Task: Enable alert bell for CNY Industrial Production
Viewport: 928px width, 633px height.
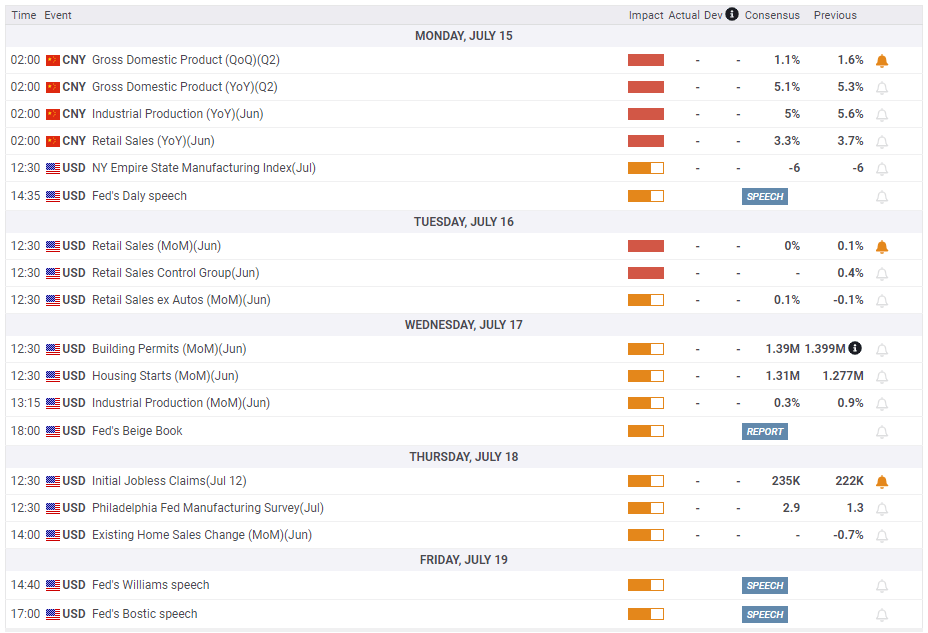Action: 881,115
